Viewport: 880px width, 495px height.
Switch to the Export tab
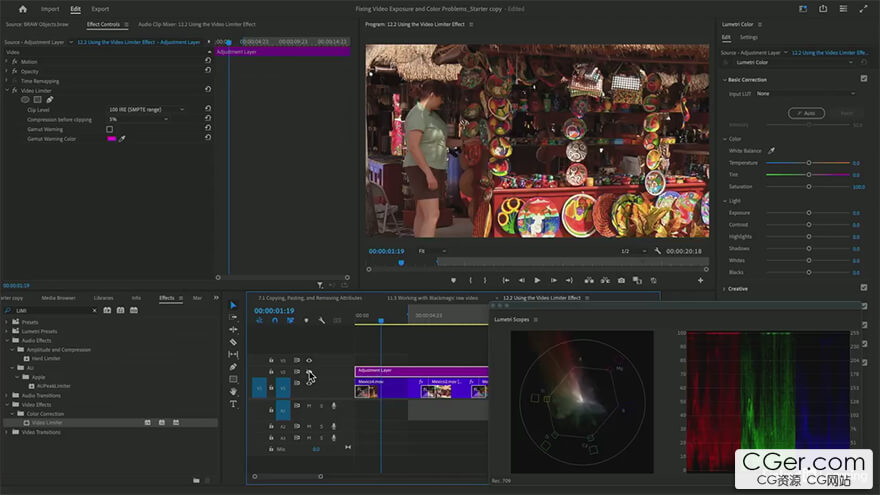tap(100, 9)
